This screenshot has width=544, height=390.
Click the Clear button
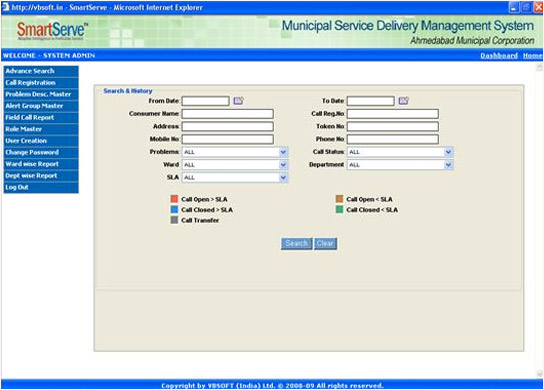pos(325,244)
